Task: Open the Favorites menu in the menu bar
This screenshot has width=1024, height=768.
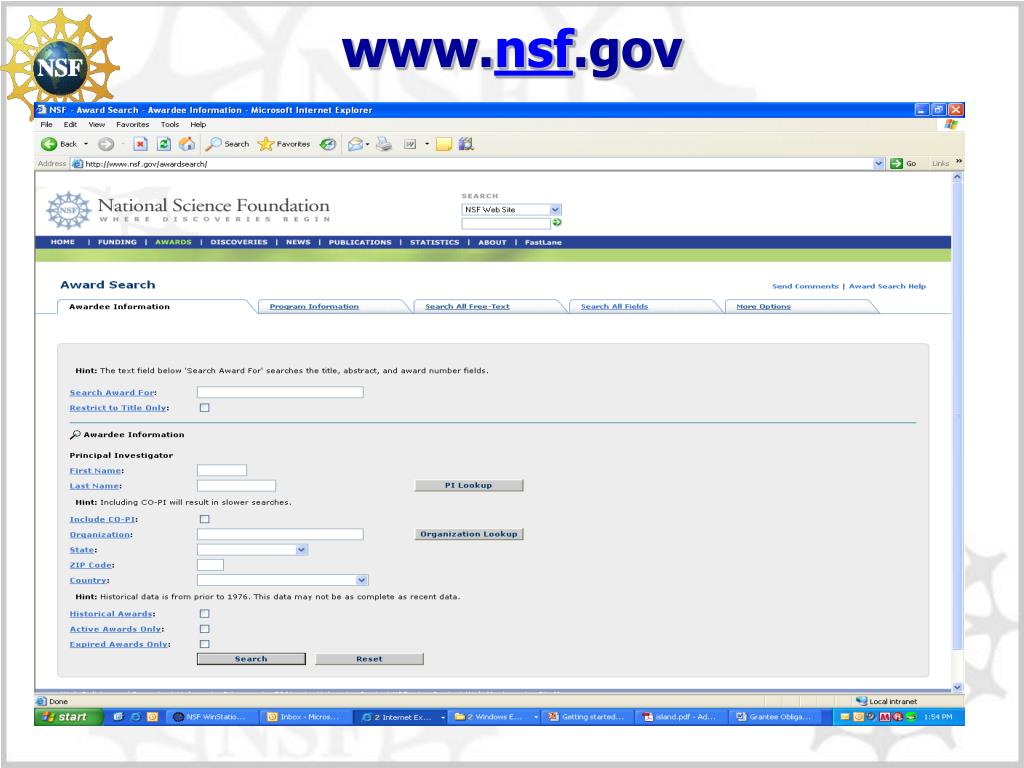Action: (x=133, y=124)
